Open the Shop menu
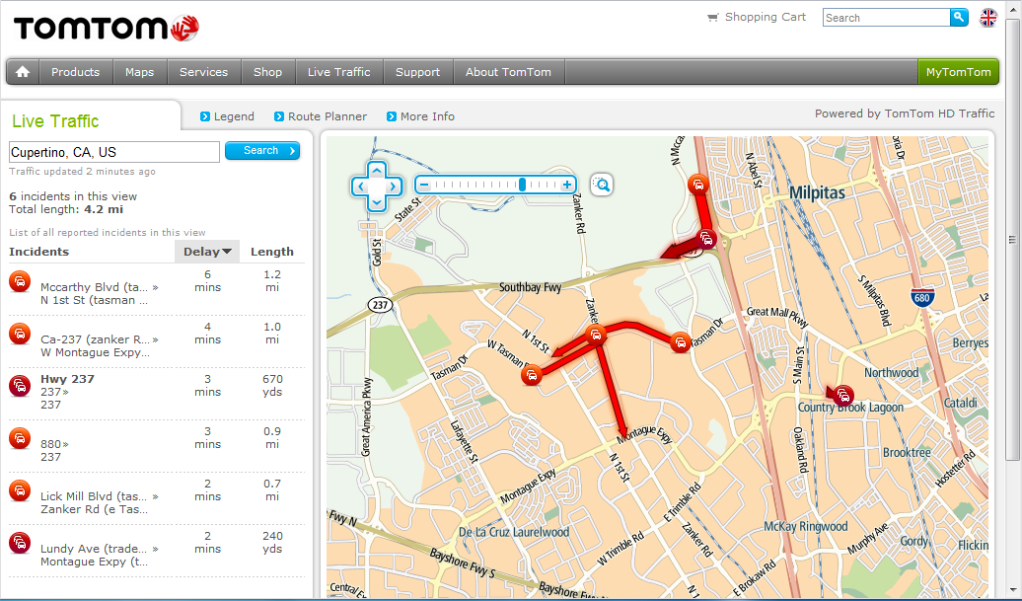 [268, 72]
